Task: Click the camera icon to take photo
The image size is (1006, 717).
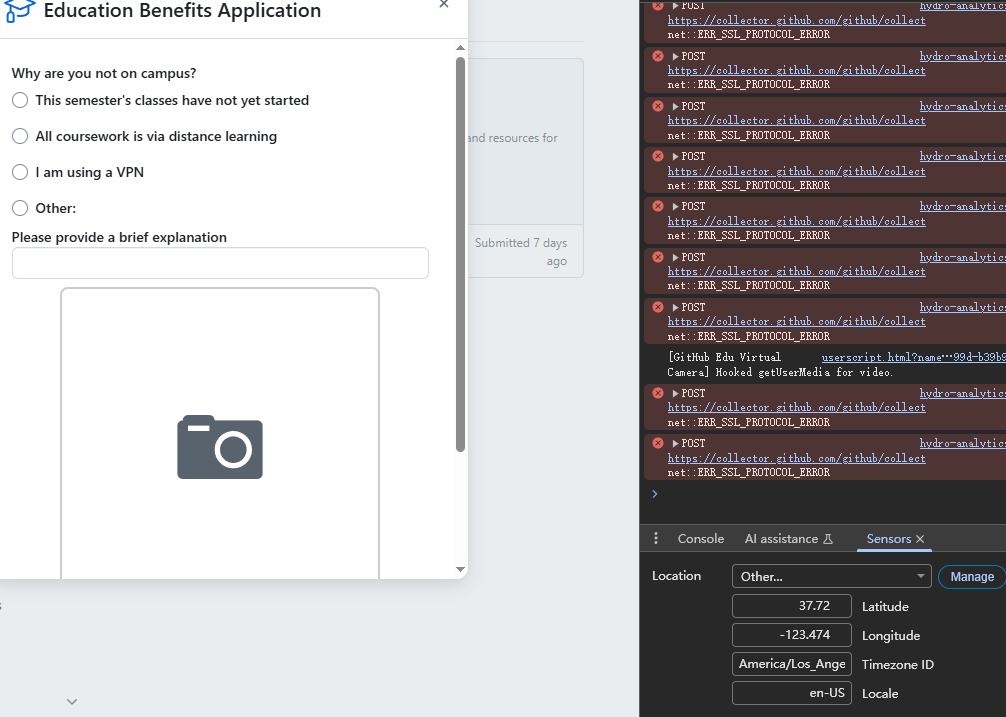Action: pos(220,447)
